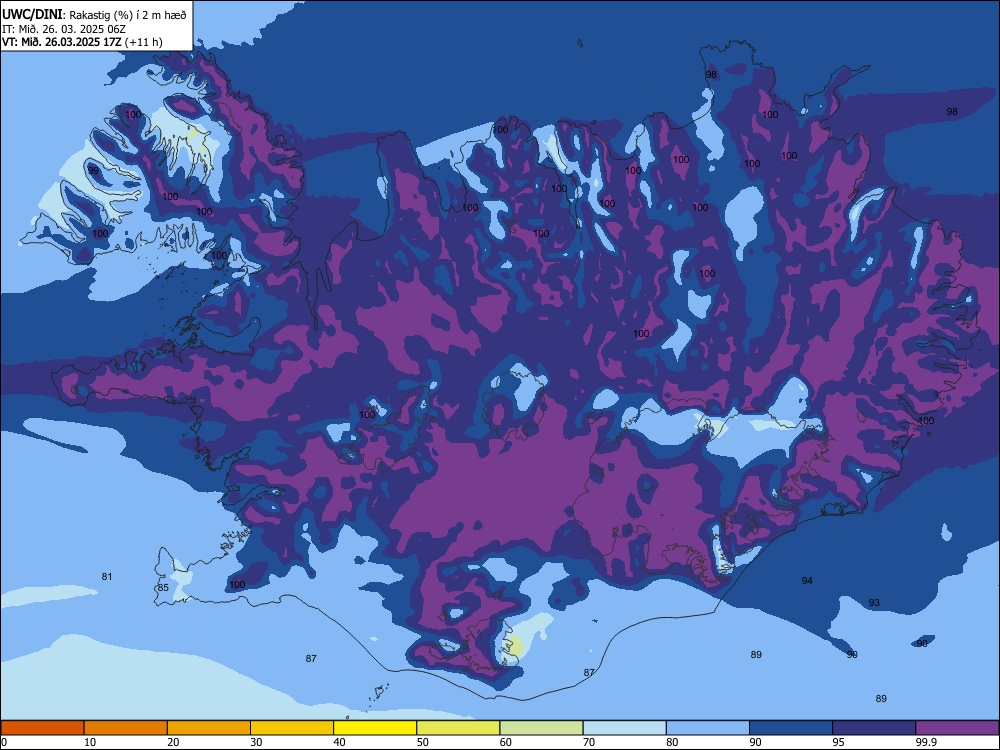Click the dark orange 0–10 legend swatch
1000x750 pixels.
(x=43, y=728)
